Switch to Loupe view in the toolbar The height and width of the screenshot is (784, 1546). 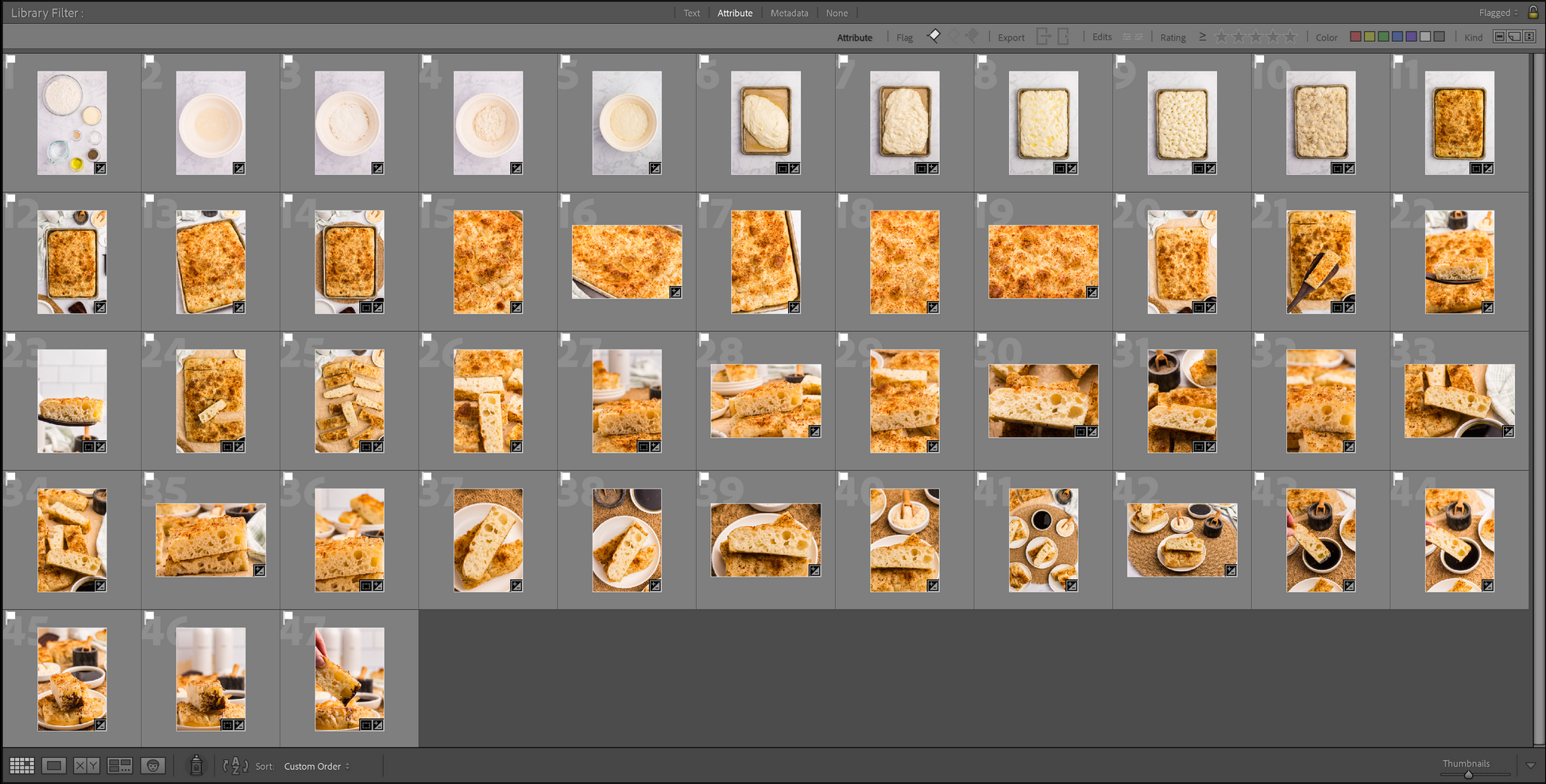click(x=54, y=766)
